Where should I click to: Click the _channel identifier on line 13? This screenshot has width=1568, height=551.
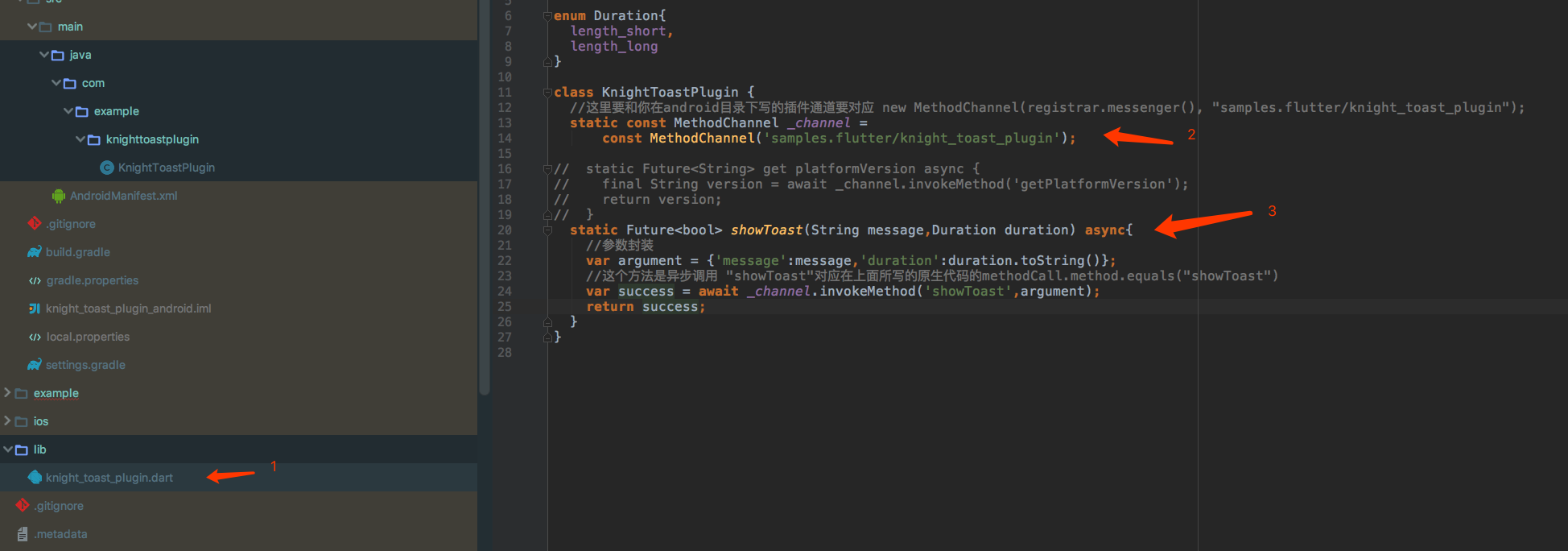click(819, 123)
